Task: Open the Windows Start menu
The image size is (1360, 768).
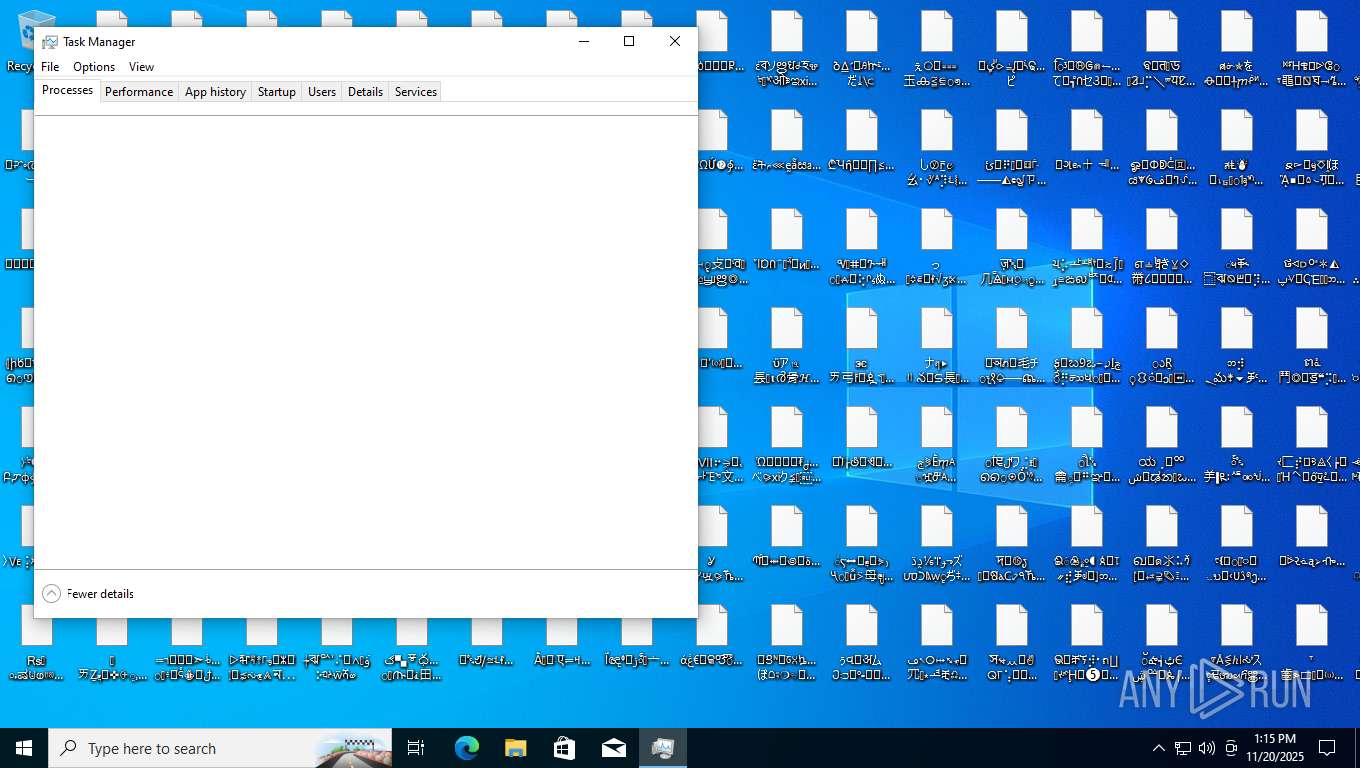Action: click(x=24, y=748)
